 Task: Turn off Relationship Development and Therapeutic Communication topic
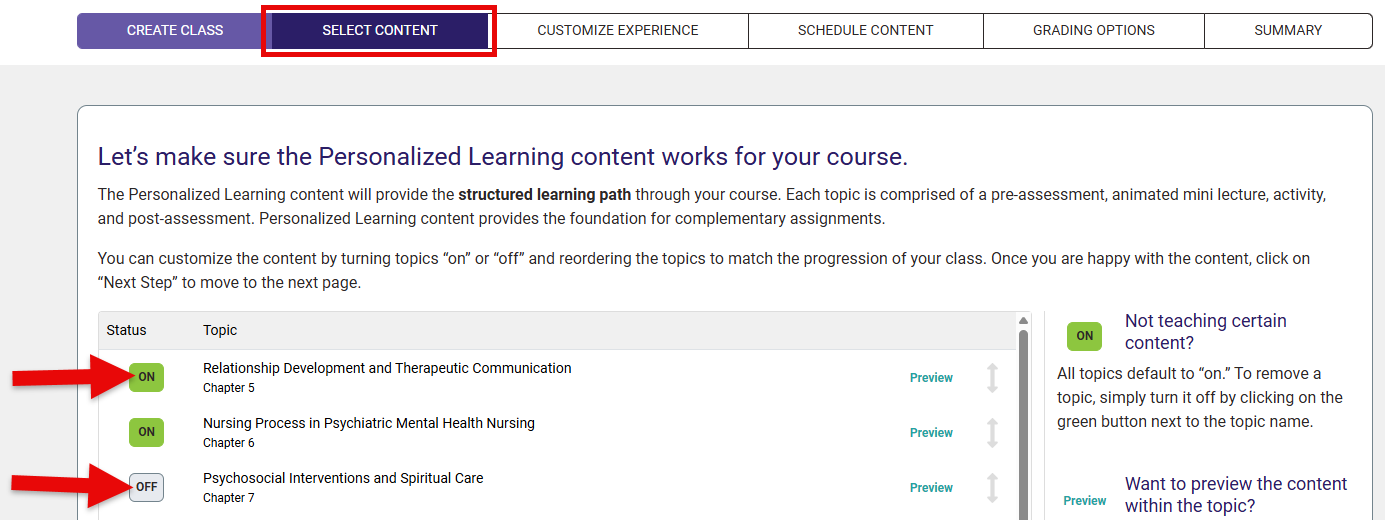pyautogui.click(x=146, y=377)
